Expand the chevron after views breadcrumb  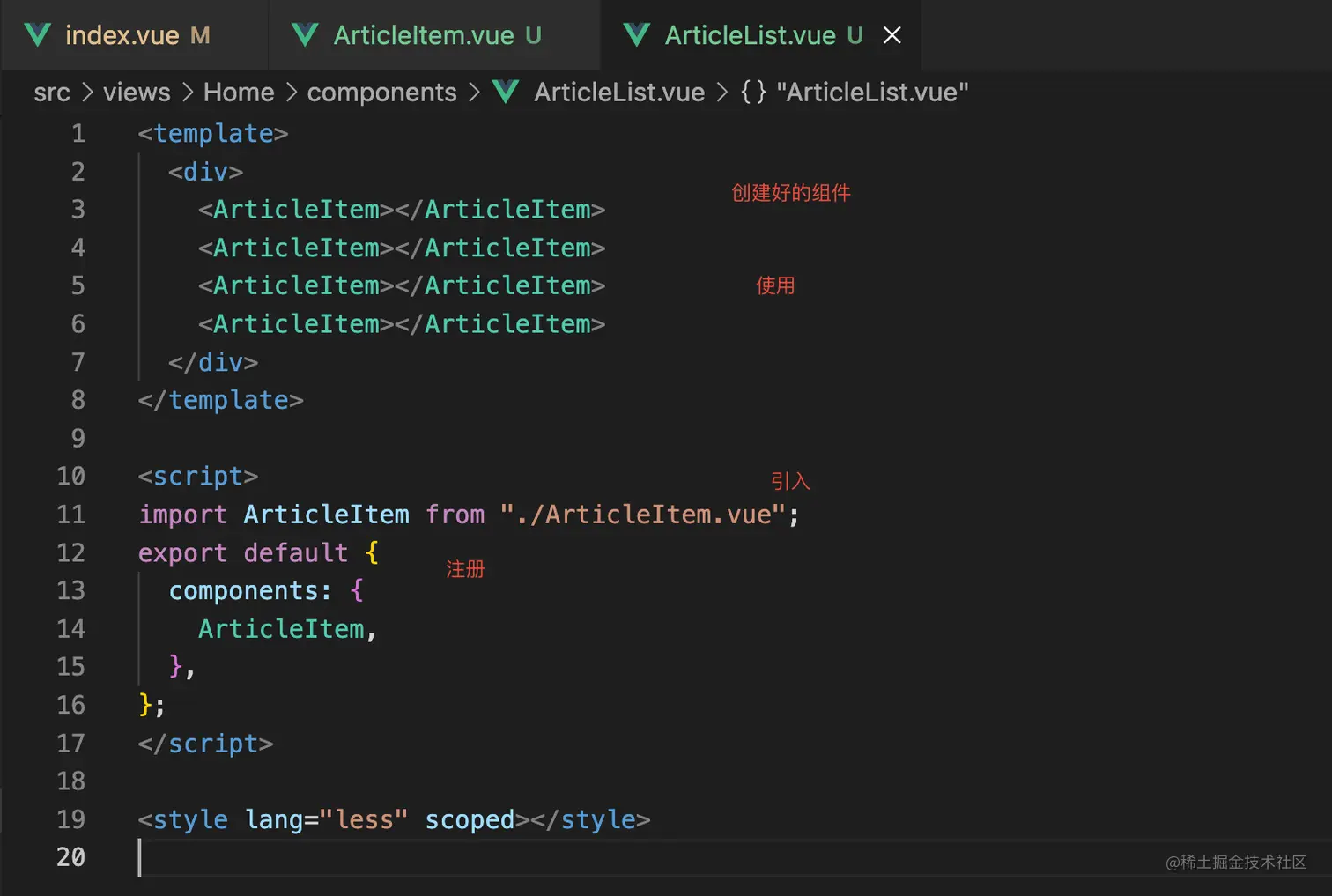coord(188,93)
